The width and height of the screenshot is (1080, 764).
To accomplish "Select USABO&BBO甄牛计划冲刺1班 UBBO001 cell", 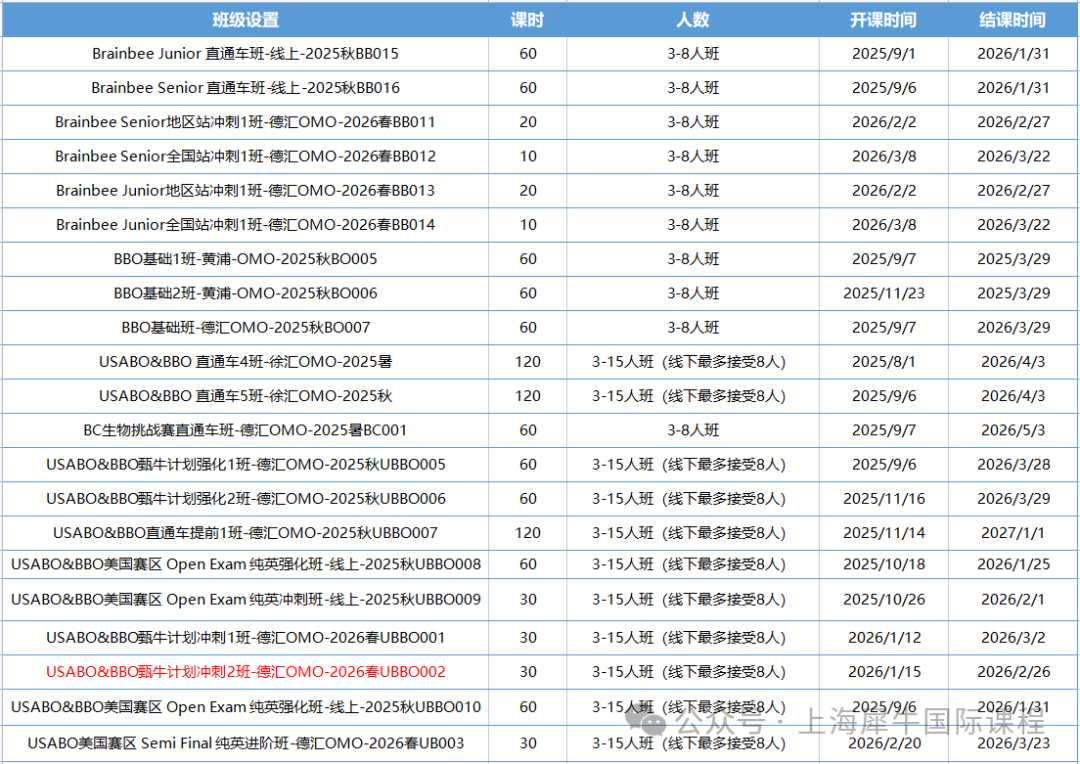I will pyautogui.click(x=245, y=638).
